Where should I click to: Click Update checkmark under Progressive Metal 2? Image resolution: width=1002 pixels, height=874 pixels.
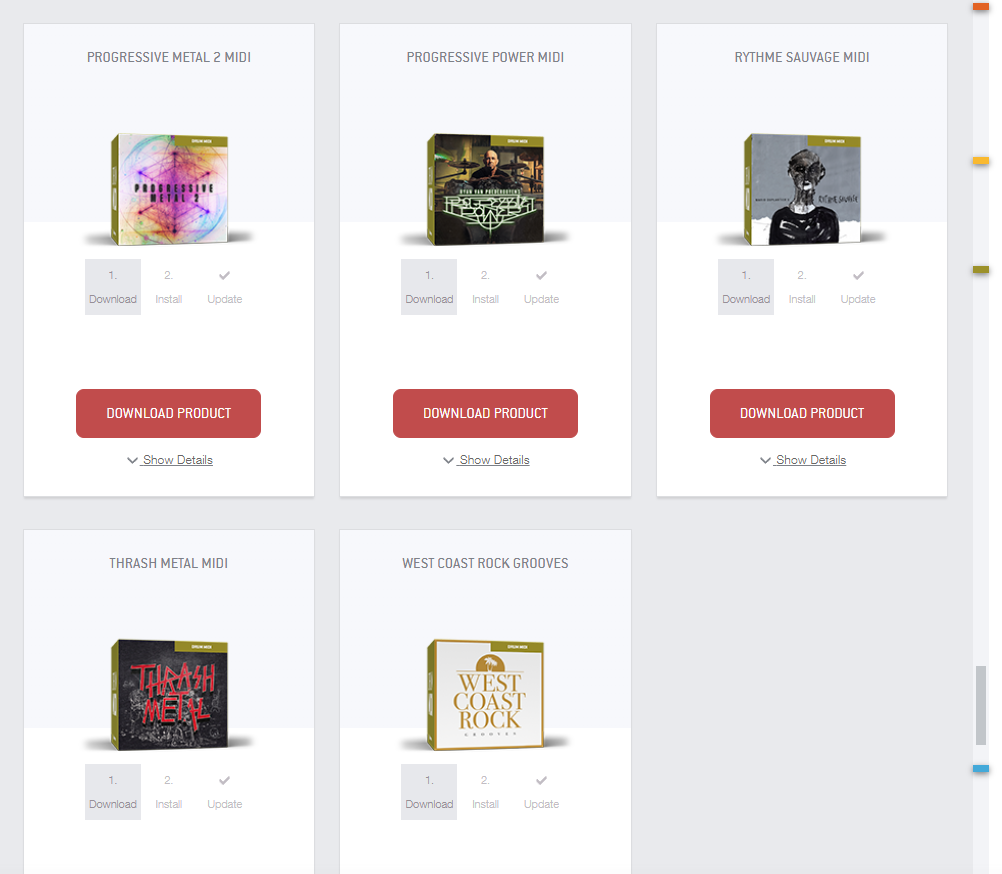[x=224, y=276]
